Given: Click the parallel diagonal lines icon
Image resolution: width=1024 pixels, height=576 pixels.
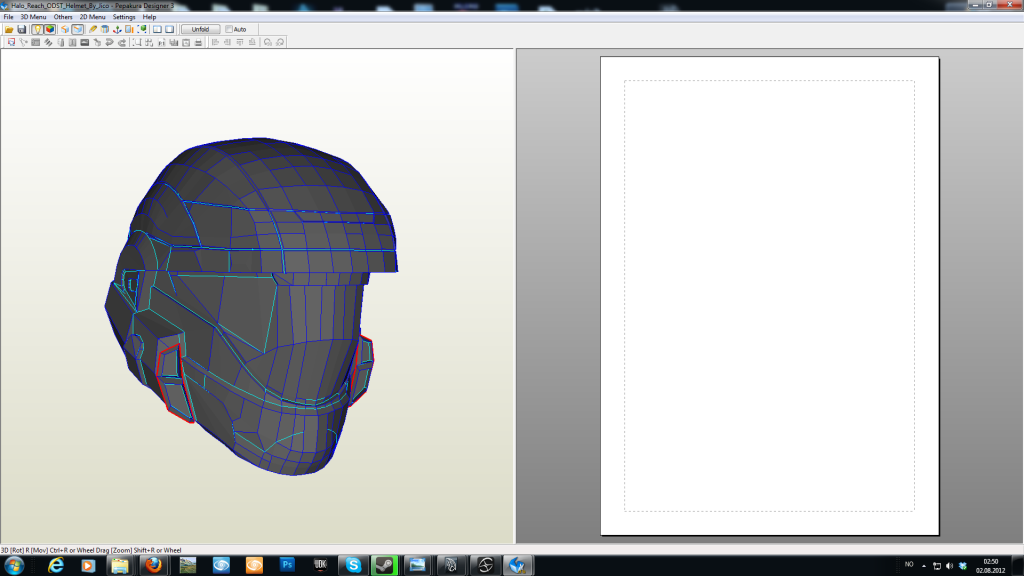Looking at the screenshot, I should 48,42.
